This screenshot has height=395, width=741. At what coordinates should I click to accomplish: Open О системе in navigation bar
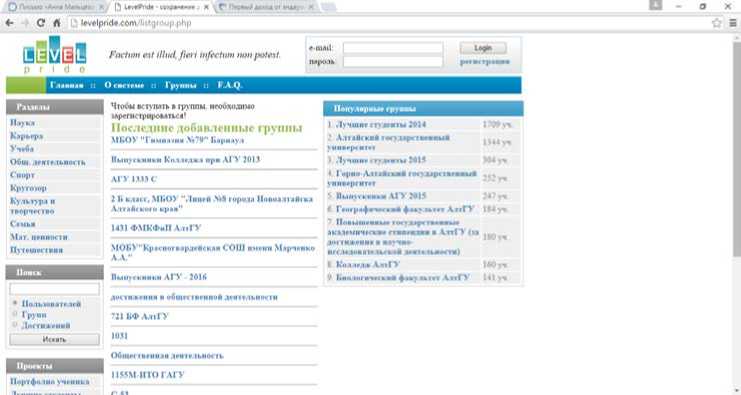[124, 86]
